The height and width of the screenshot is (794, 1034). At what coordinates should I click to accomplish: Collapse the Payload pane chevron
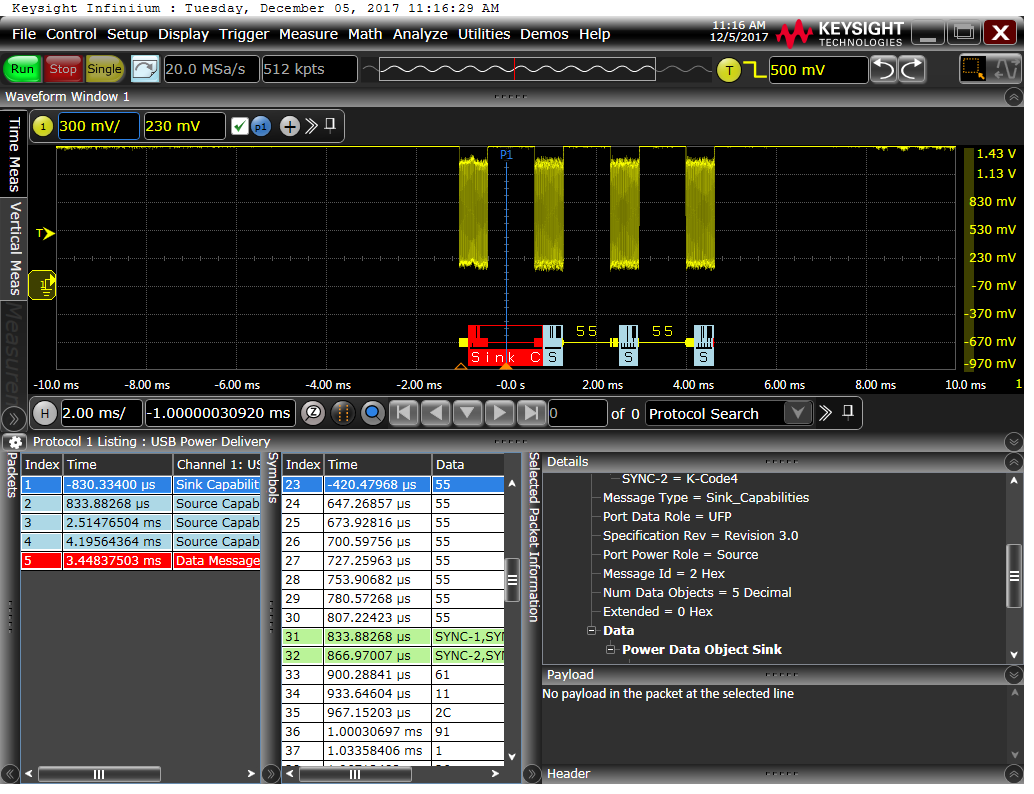(1014, 675)
